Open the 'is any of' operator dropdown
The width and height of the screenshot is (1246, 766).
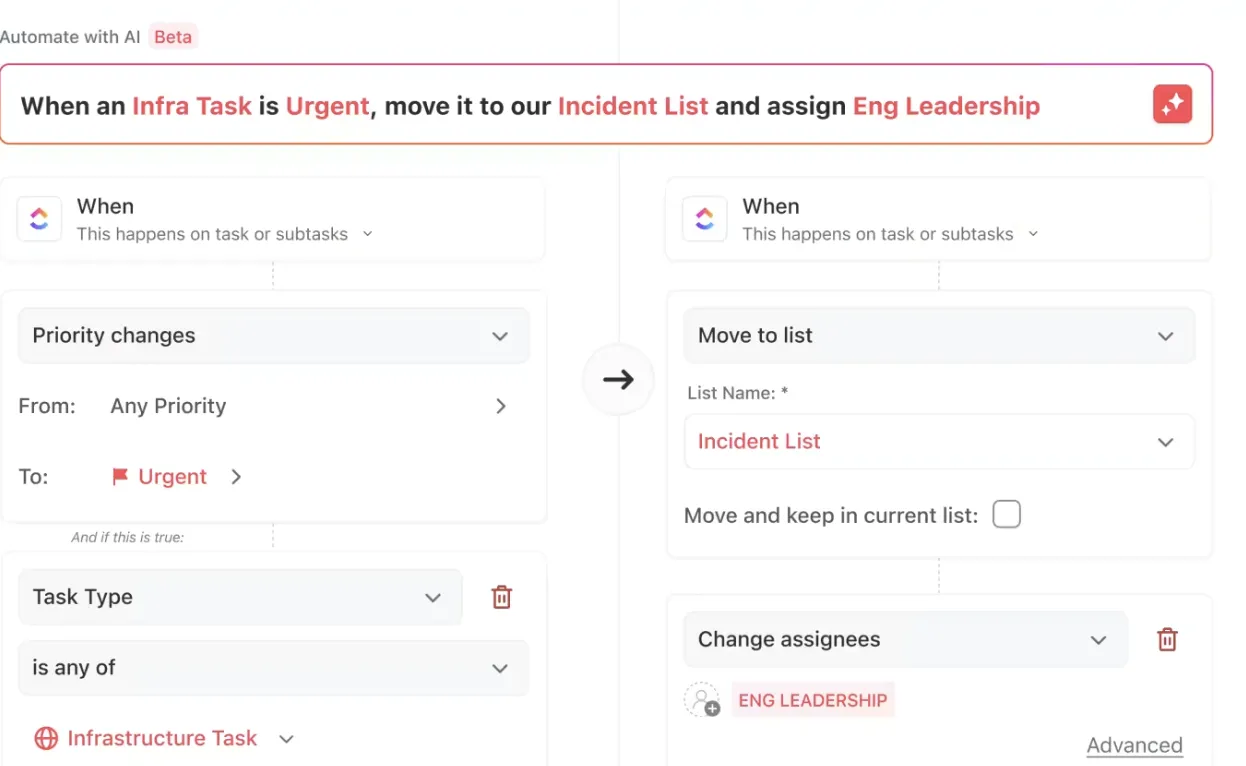click(274, 668)
